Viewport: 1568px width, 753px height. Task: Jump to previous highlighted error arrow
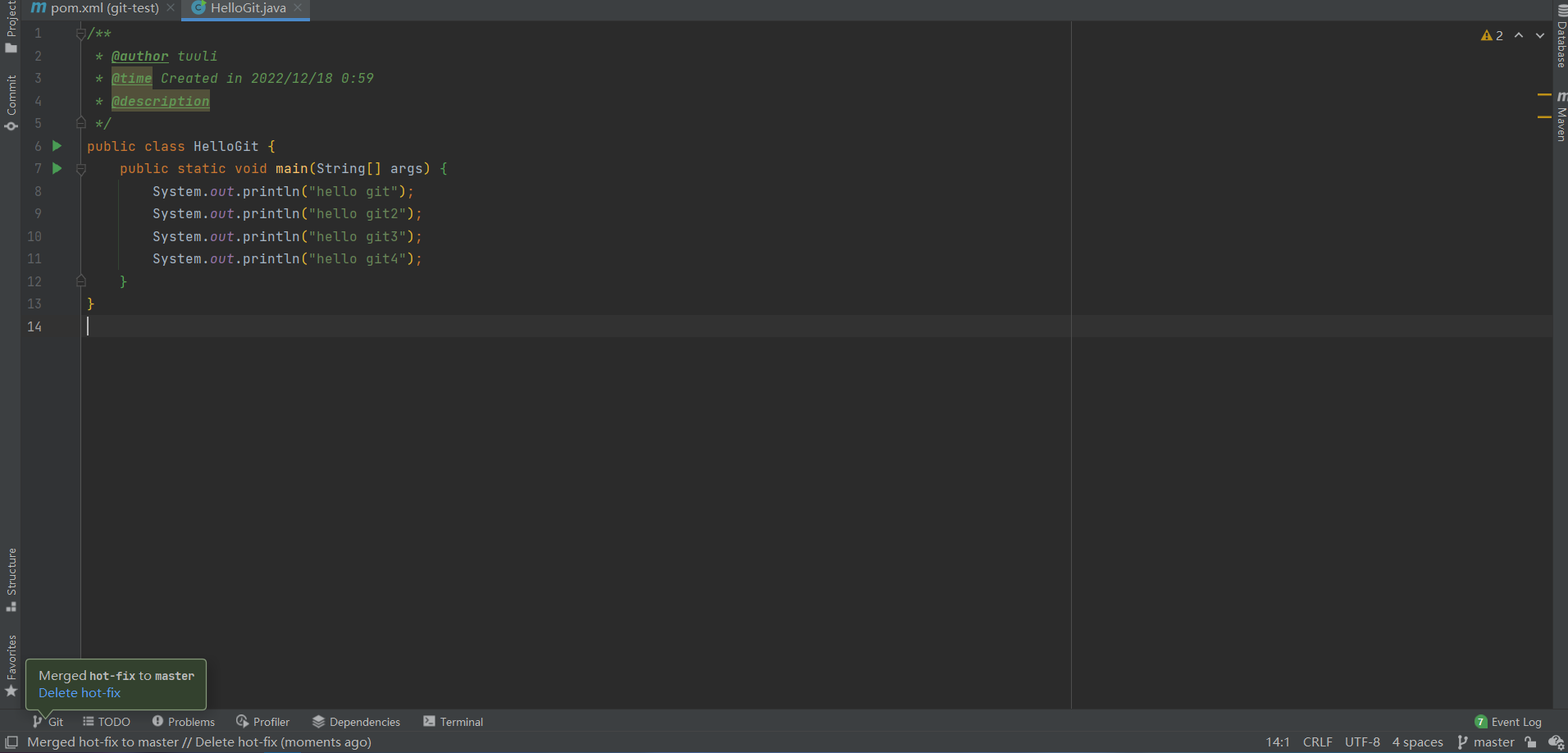[x=1519, y=35]
